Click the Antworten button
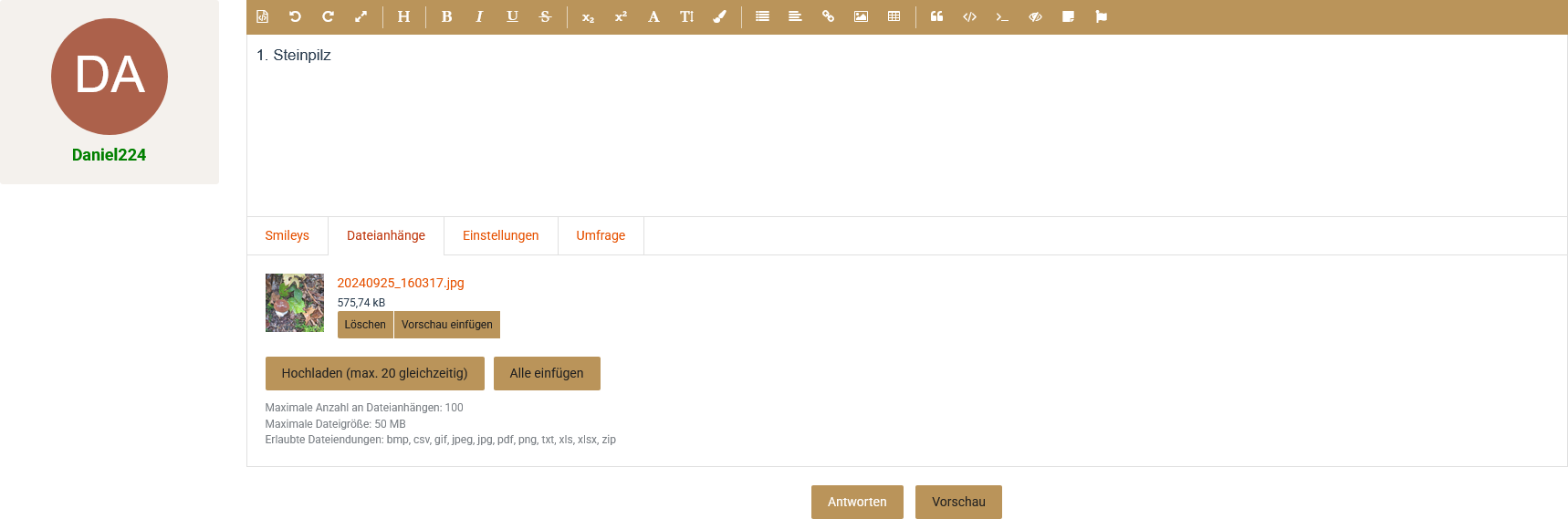 pos(856,502)
